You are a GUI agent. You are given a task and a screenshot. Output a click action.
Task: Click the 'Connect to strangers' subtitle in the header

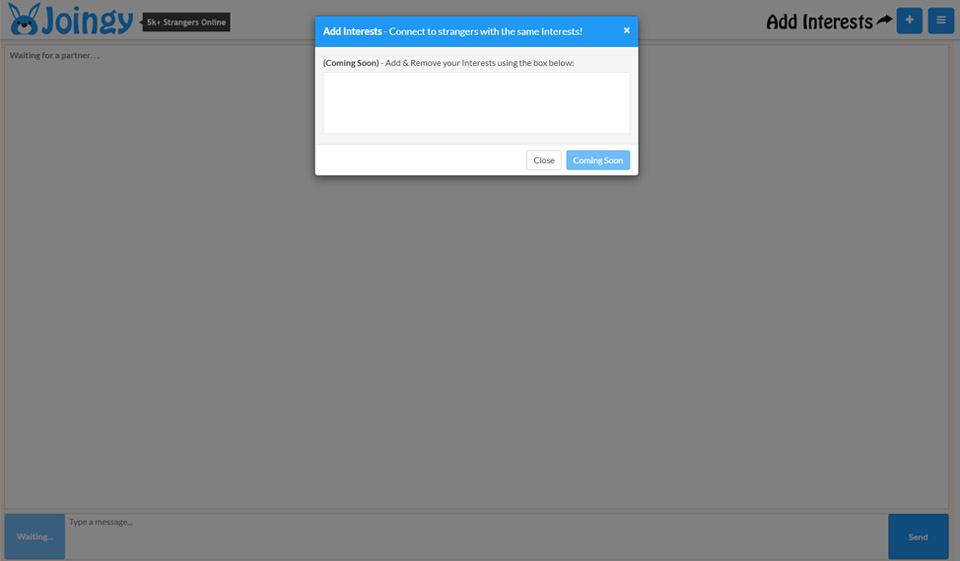485,32
